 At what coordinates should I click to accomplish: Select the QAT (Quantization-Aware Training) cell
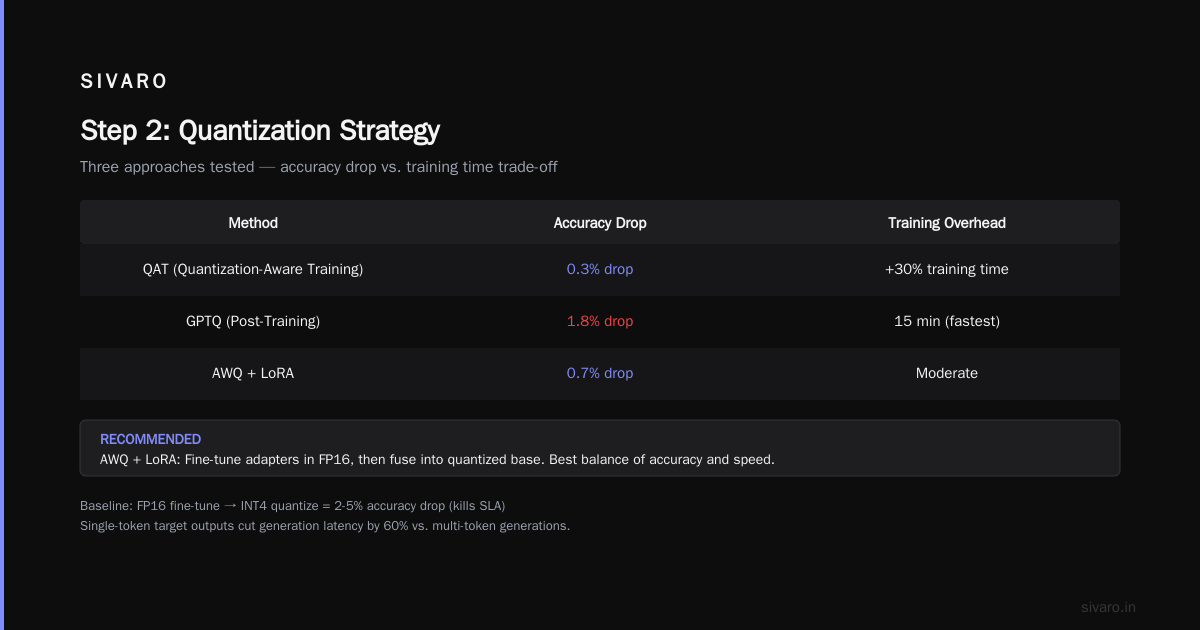click(253, 269)
